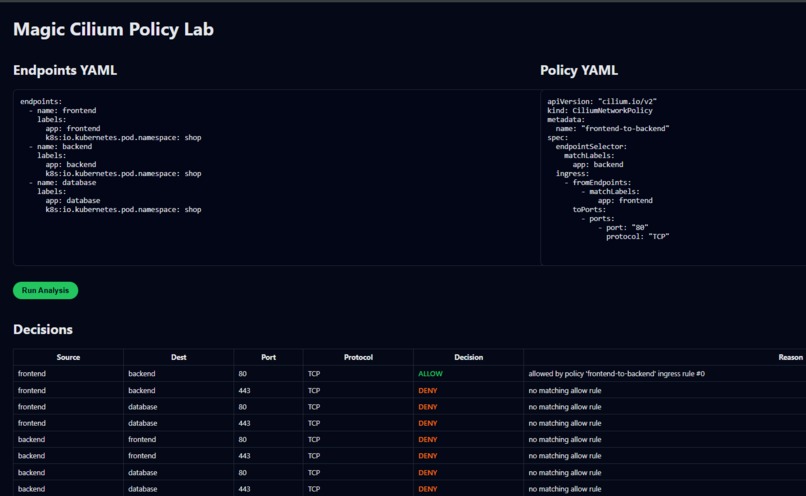Click ALLOW in the frontend-to-backend port 80 row
This screenshot has width=806, height=496.
[x=430, y=374]
